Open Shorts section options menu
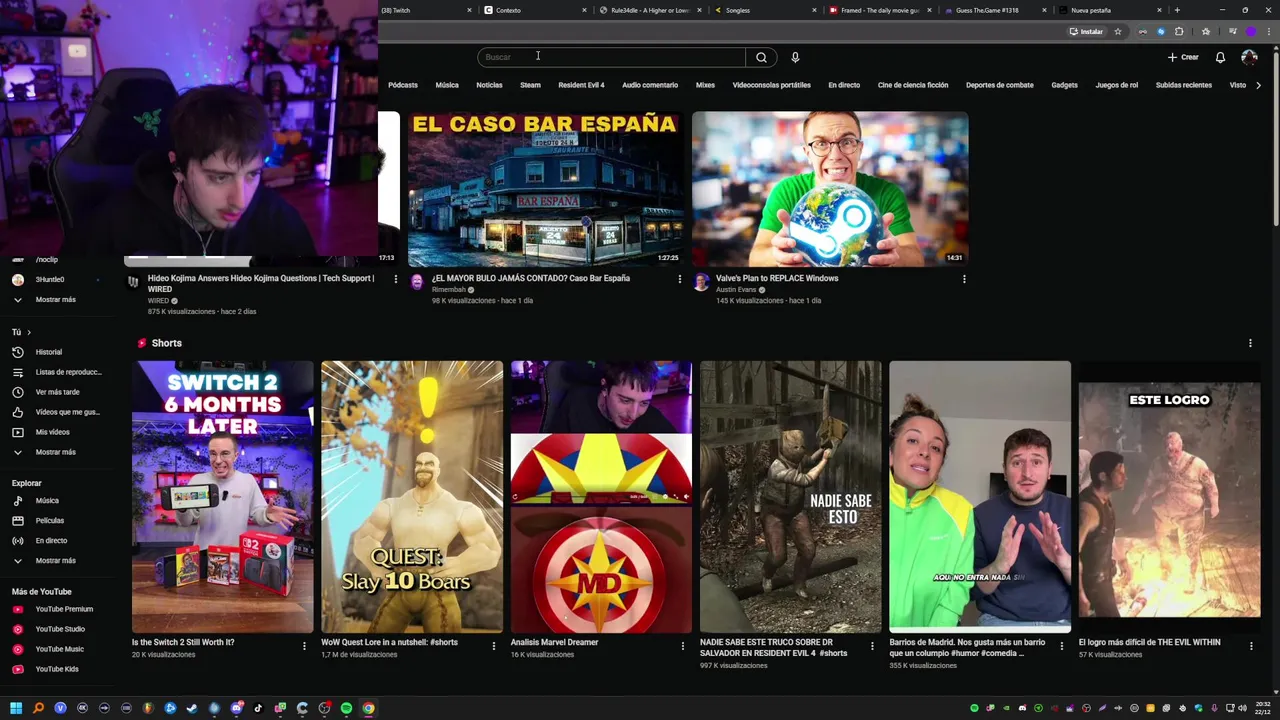 click(1250, 343)
